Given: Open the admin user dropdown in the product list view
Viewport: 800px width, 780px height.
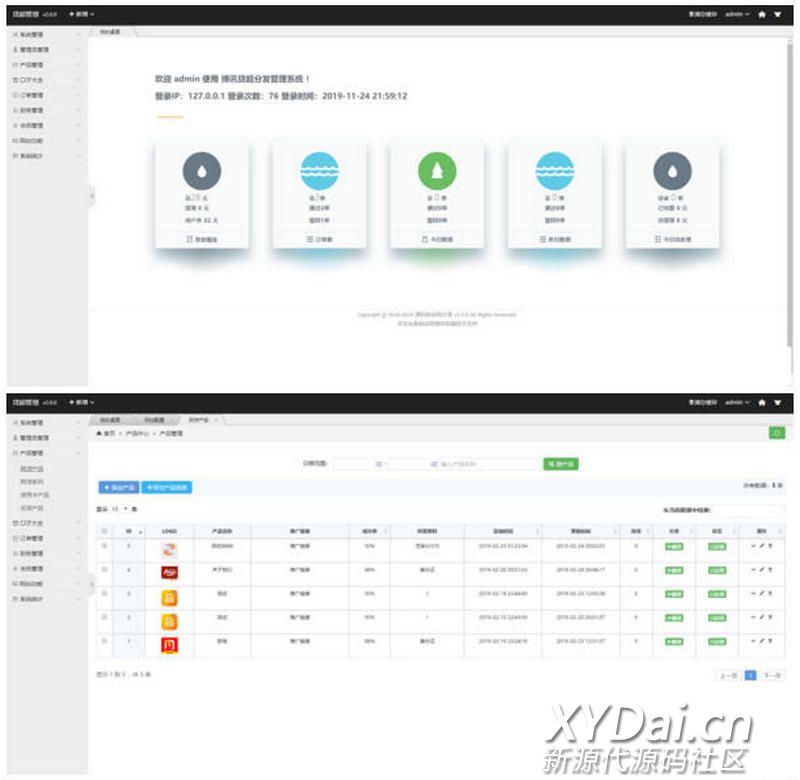Looking at the screenshot, I should coord(737,402).
